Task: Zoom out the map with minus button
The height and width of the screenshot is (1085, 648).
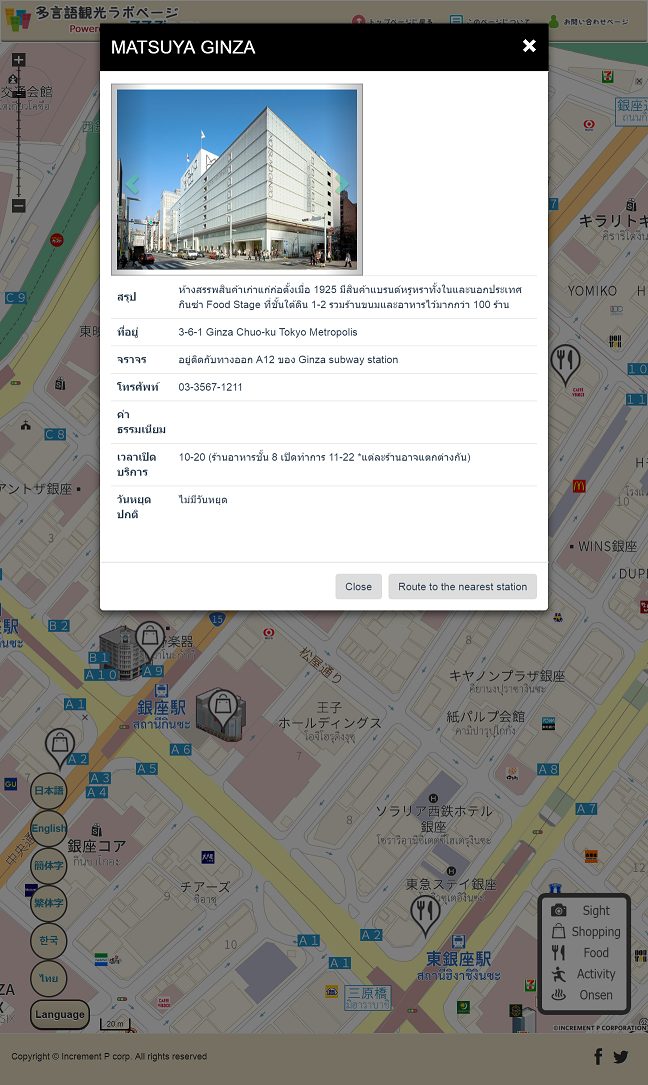Action: [19, 206]
